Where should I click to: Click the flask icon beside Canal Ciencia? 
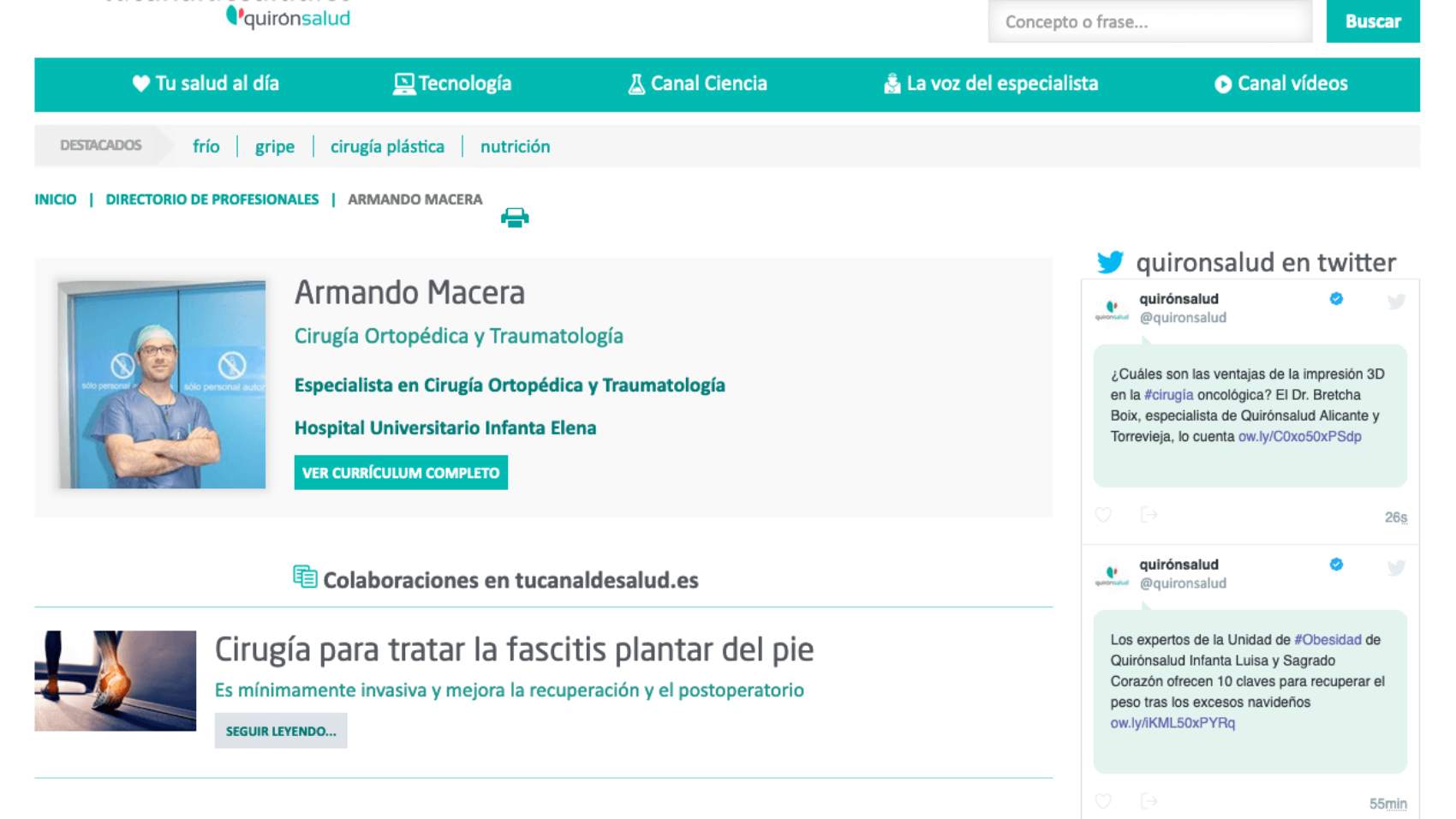coord(636,84)
